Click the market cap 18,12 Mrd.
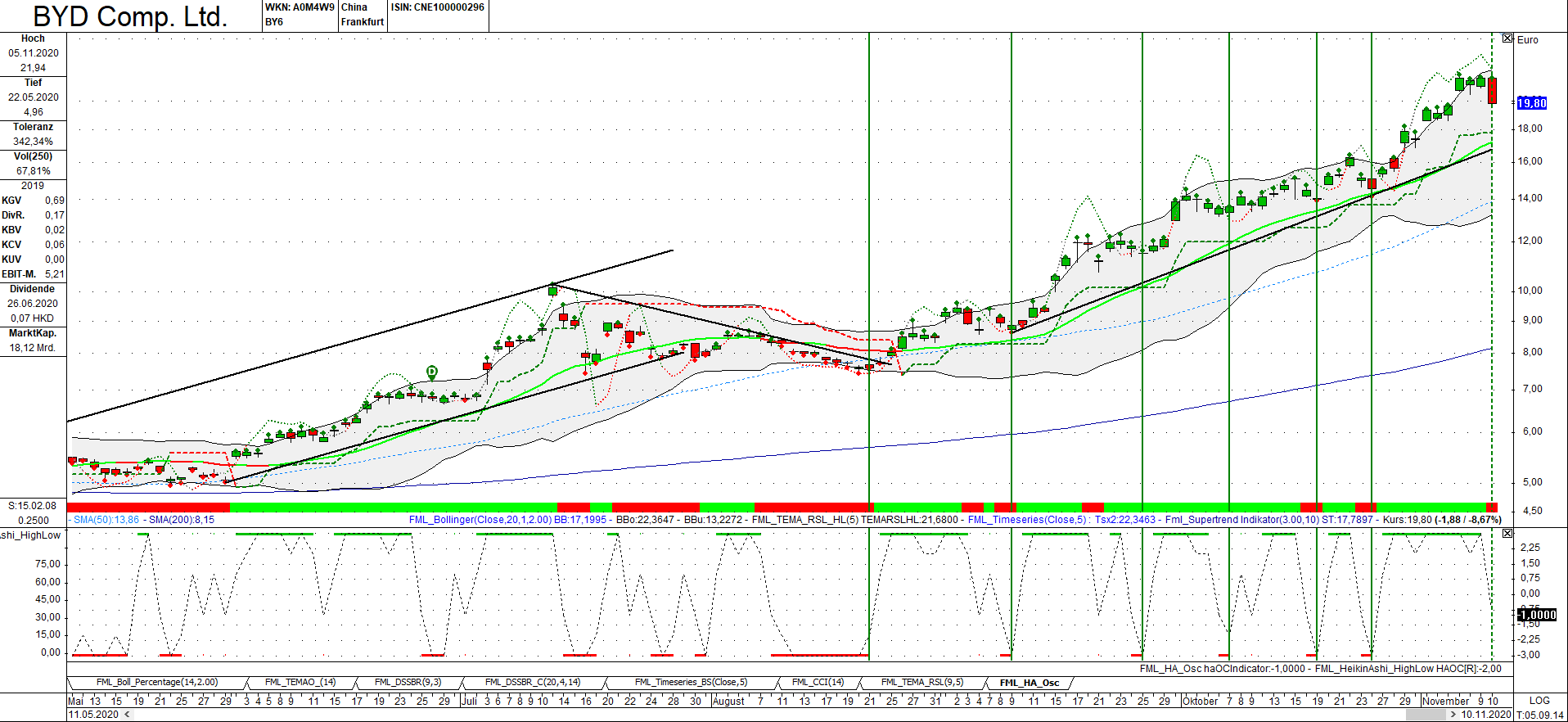Viewport: 1568px width, 722px height. [34, 348]
